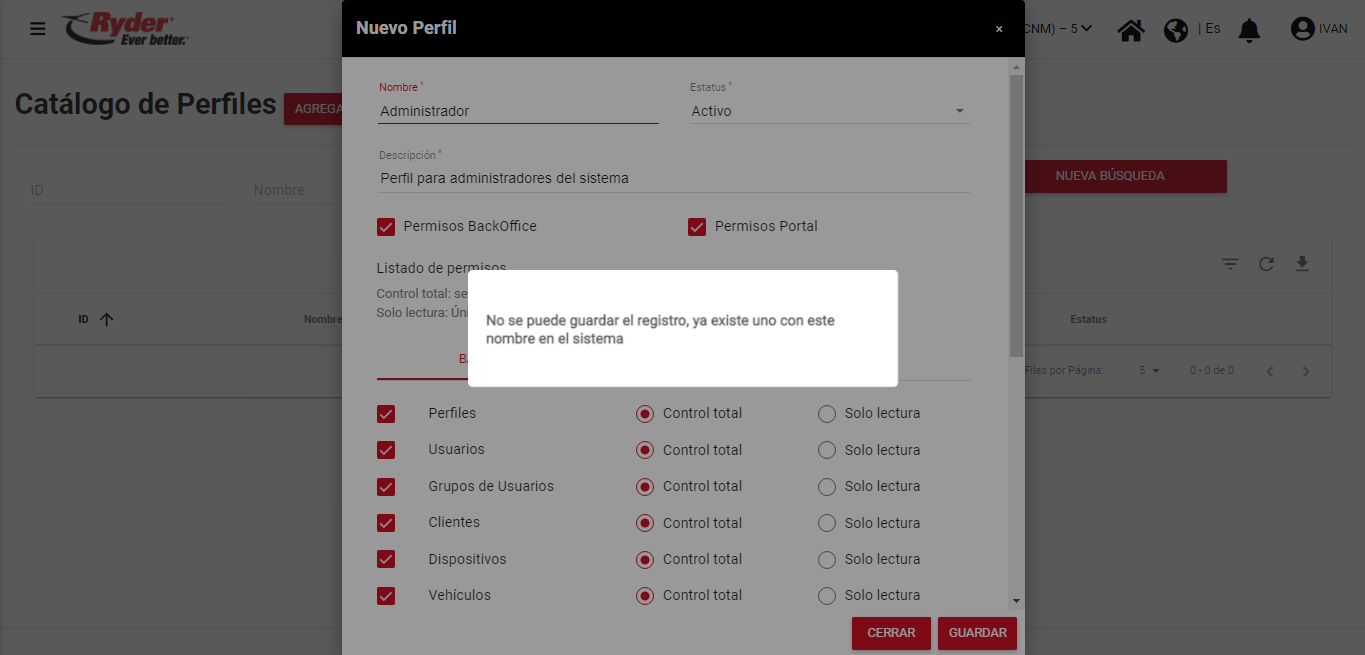1365x655 pixels.
Task: Open the globe language selector
Action: (x=1176, y=30)
